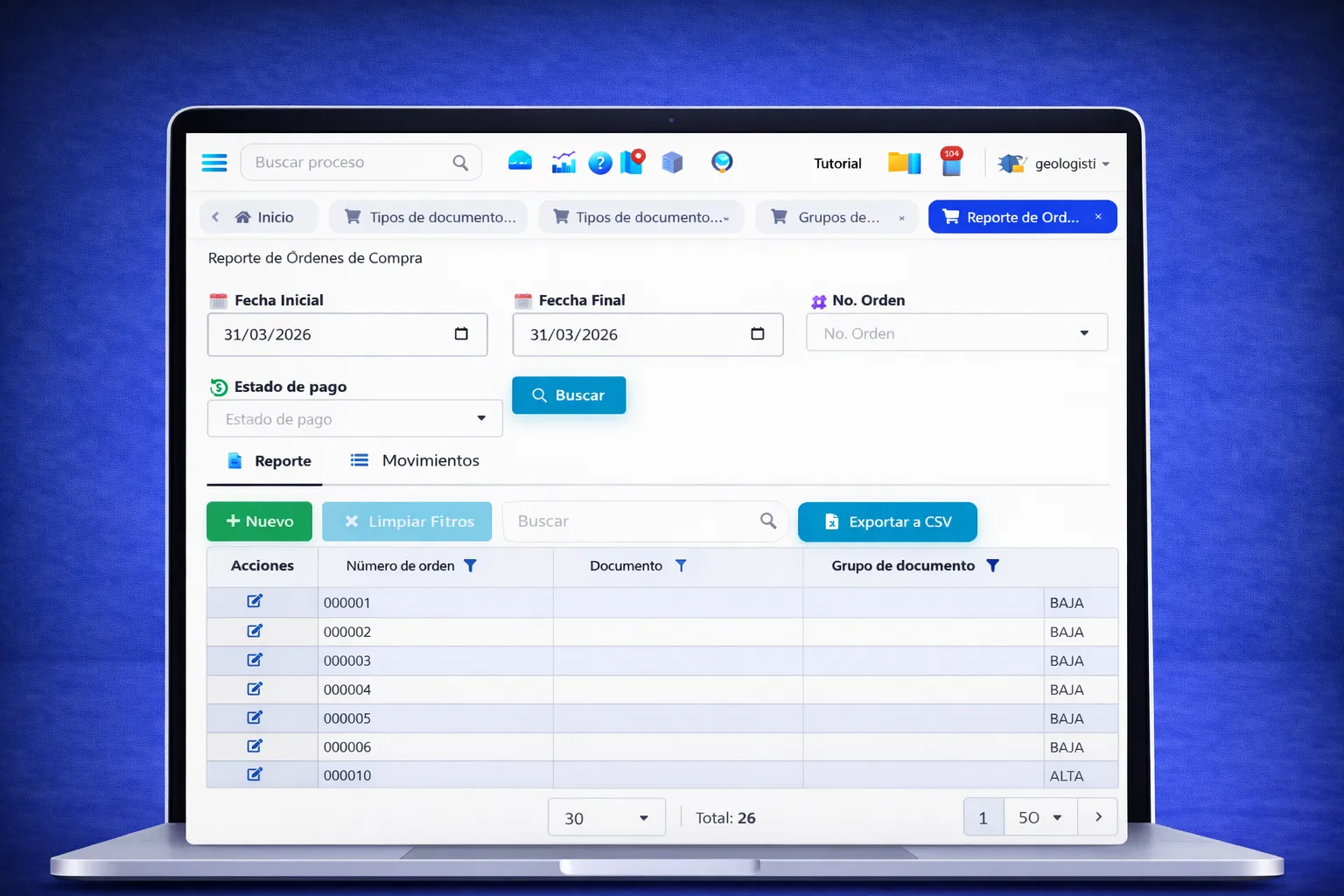Click the edit icon for order 000001
Viewport: 1344px width, 896px height.
(255, 601)
